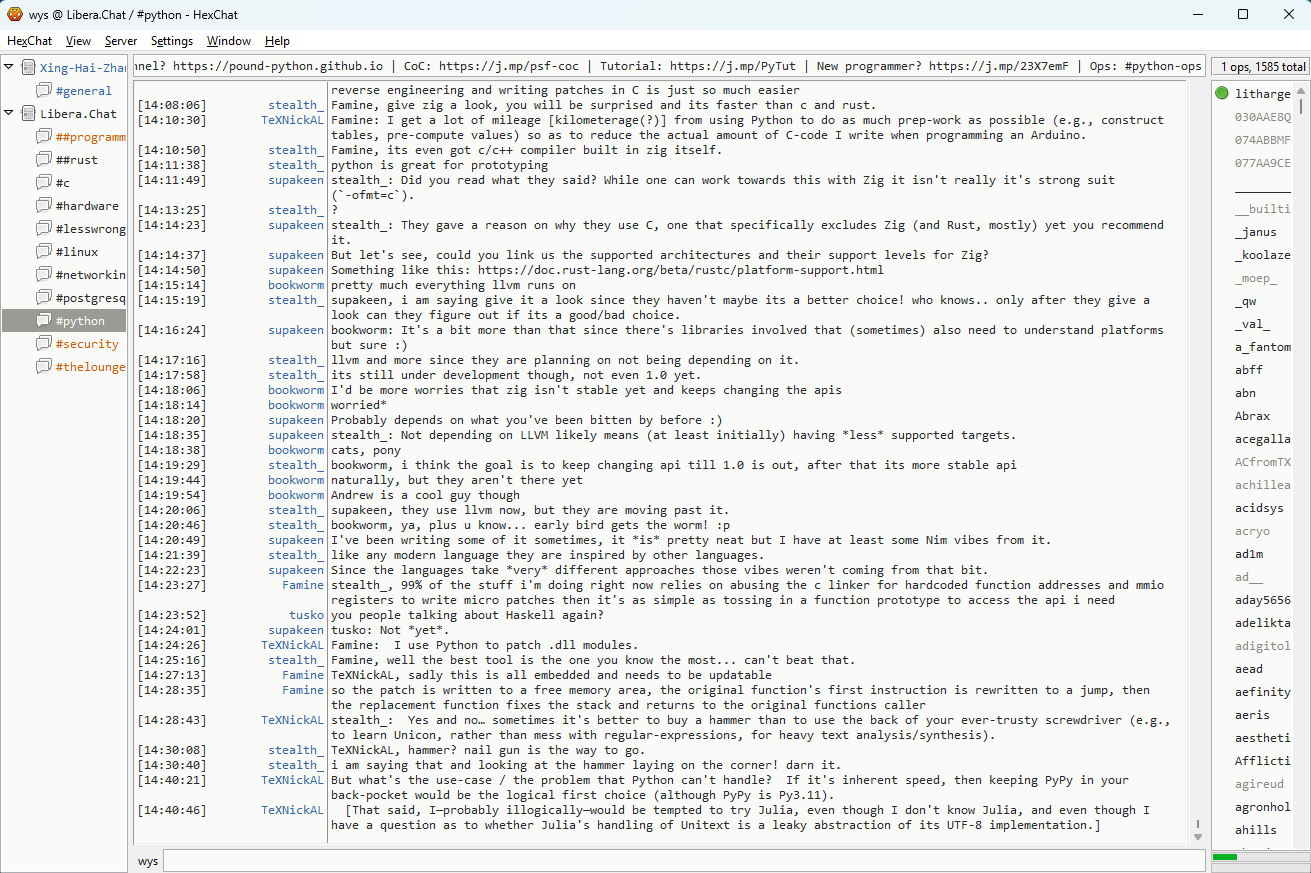This screenshot has width=1311, height=873.
Task: Click the server icon beside Libera.Chat
Action: point(28,114)
